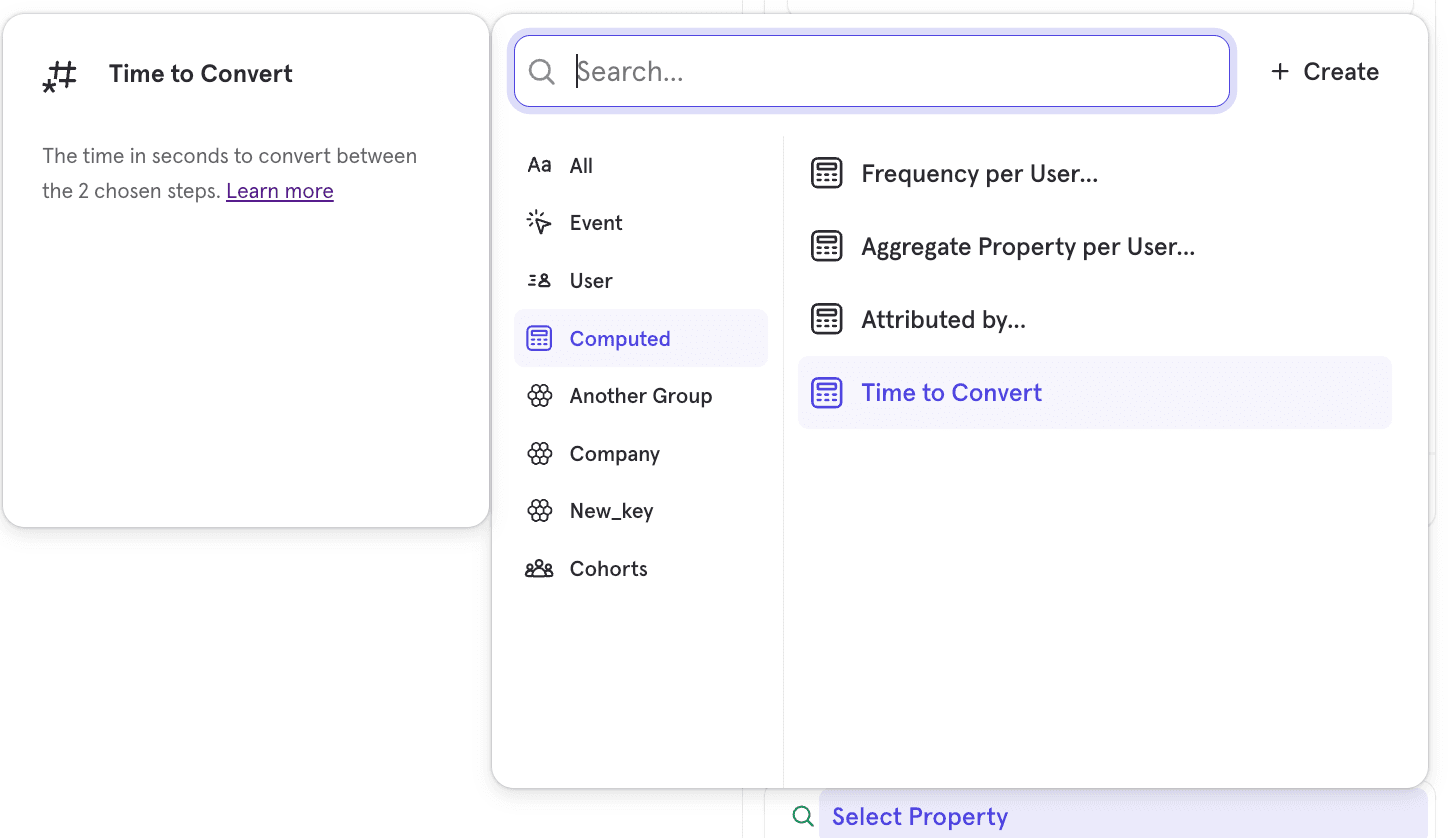
Task: Open the Attributed by… option
Action: coord(943,320)
